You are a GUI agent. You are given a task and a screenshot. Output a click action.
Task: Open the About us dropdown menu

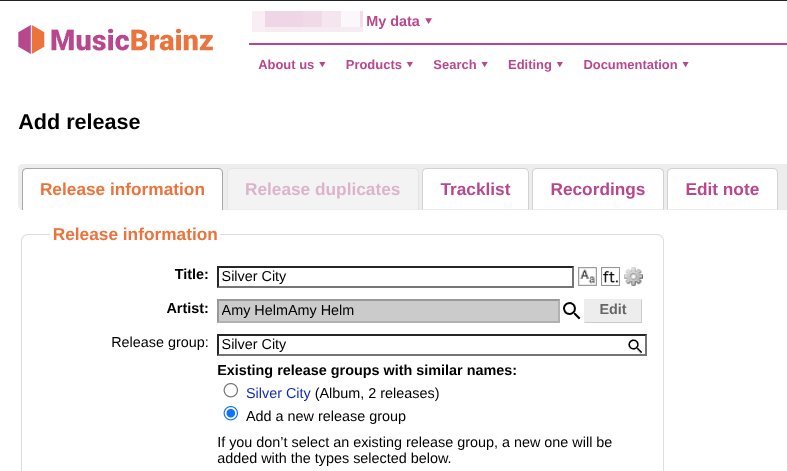coord(292,65)
